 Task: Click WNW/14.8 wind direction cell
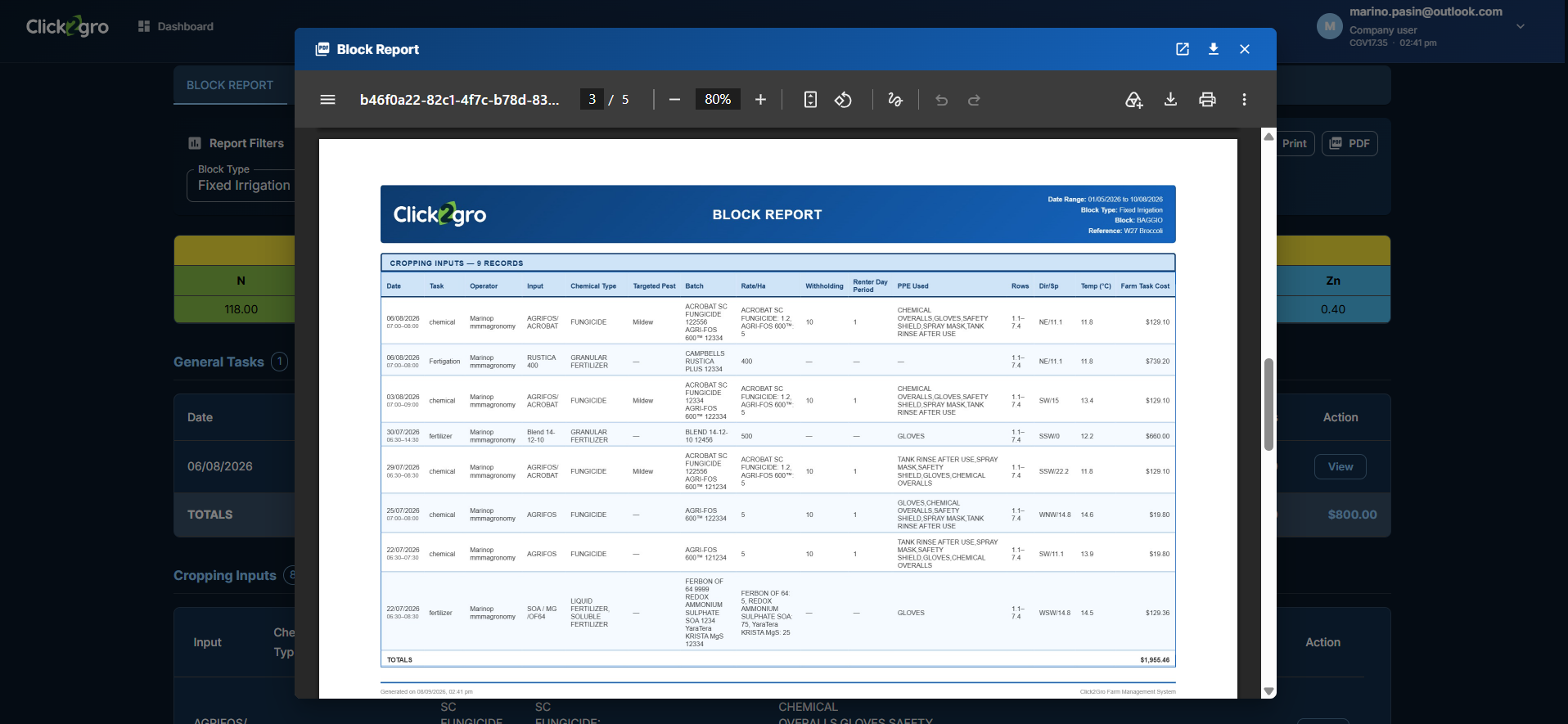pos(1054,515)
